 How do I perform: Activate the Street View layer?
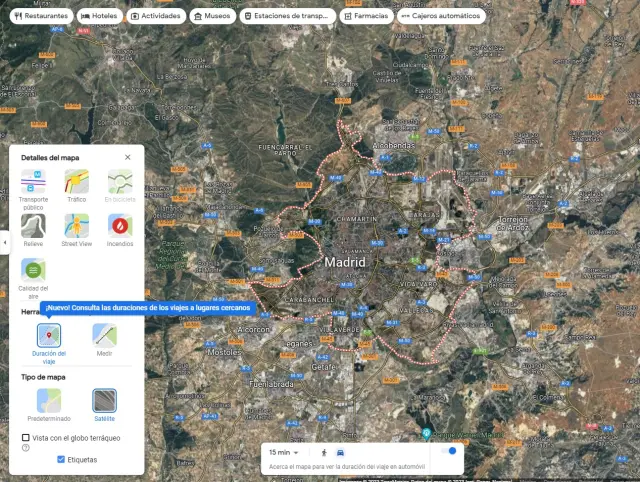[x=77, y=226]
